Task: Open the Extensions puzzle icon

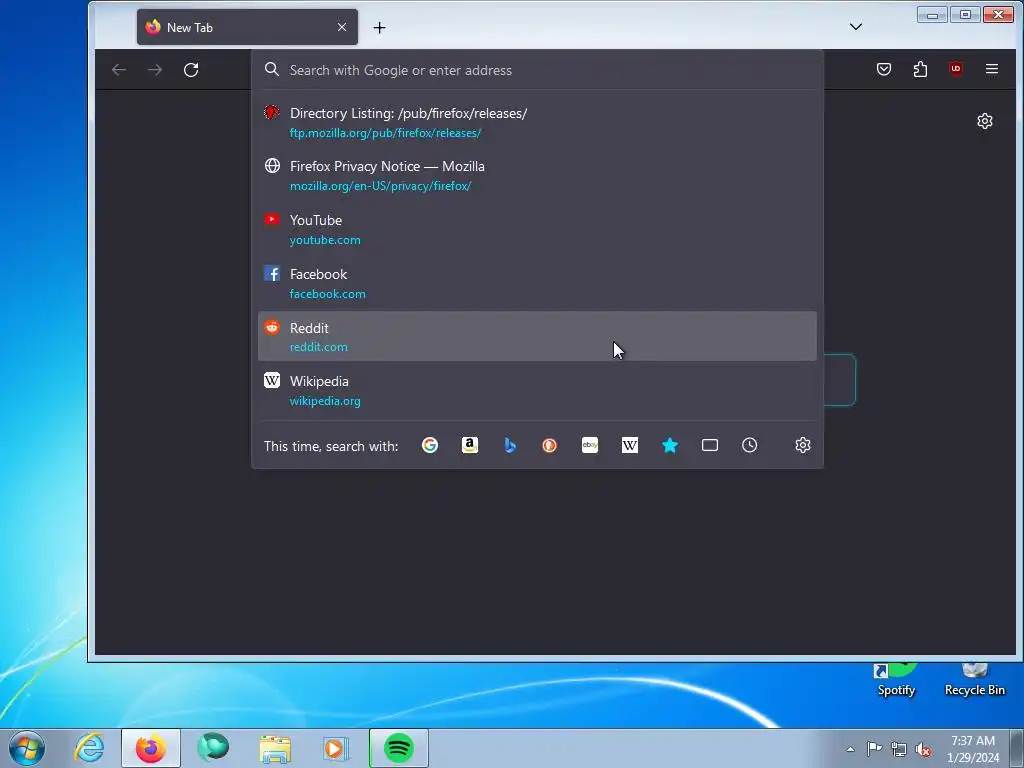Action: [920, 69]
